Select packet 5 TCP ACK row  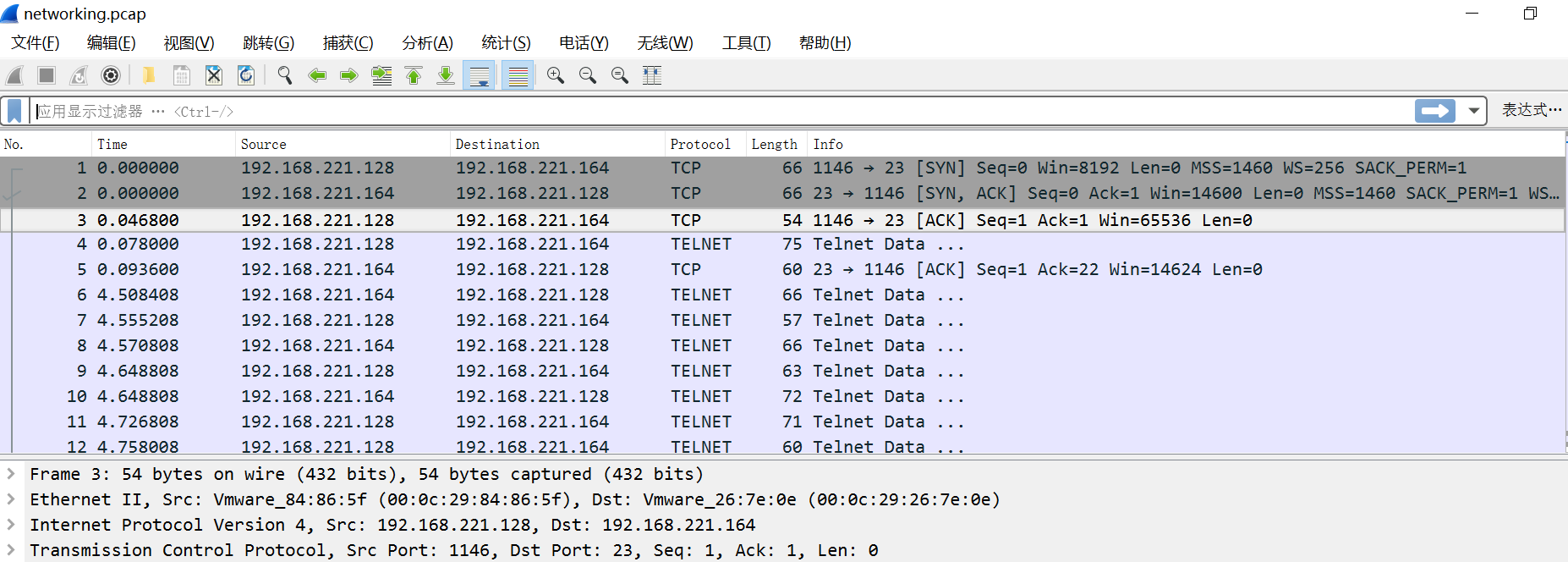782,270
